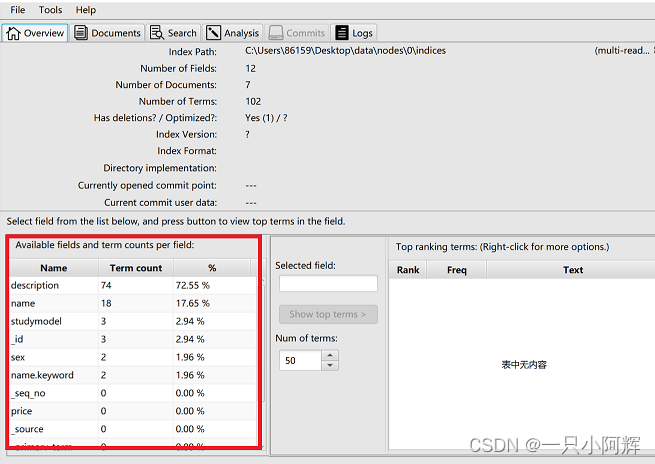655x464 pixels.
Task: Switch to the Analysis tab
Action: (233, 33)
